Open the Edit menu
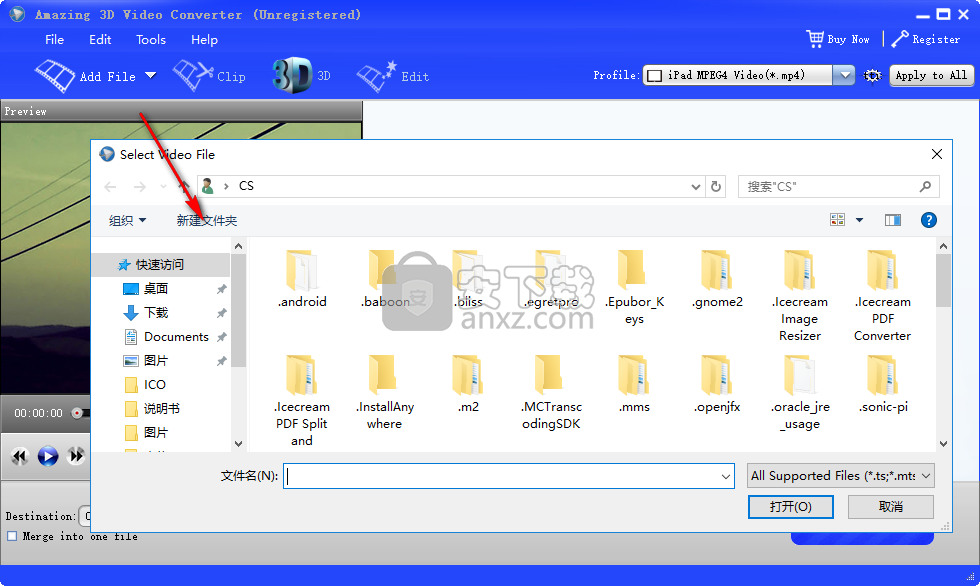980x586 pixels. click(x=100, y=39)
